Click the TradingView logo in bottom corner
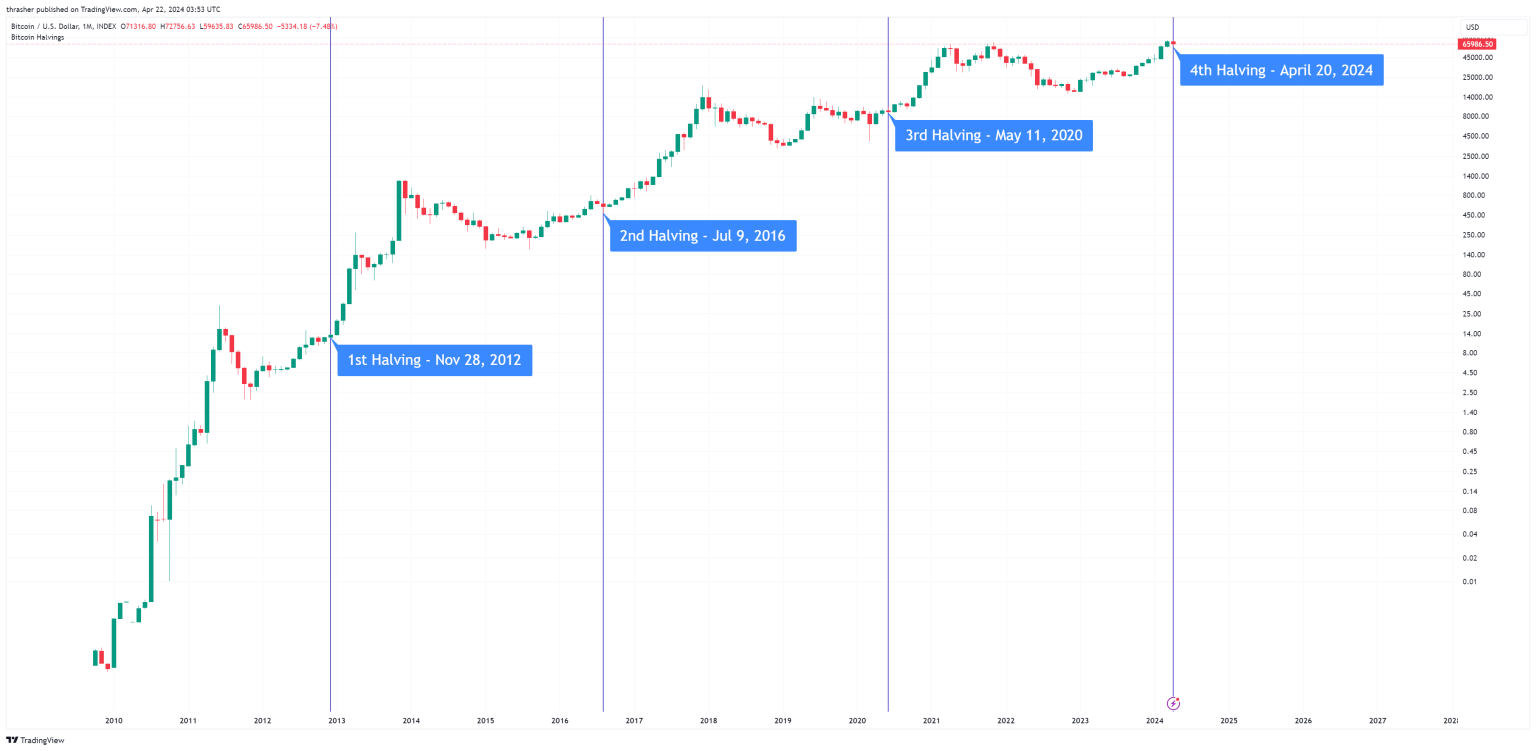Image resolution: width=1536 pixels, height=751 pixels. pos(35,740)
